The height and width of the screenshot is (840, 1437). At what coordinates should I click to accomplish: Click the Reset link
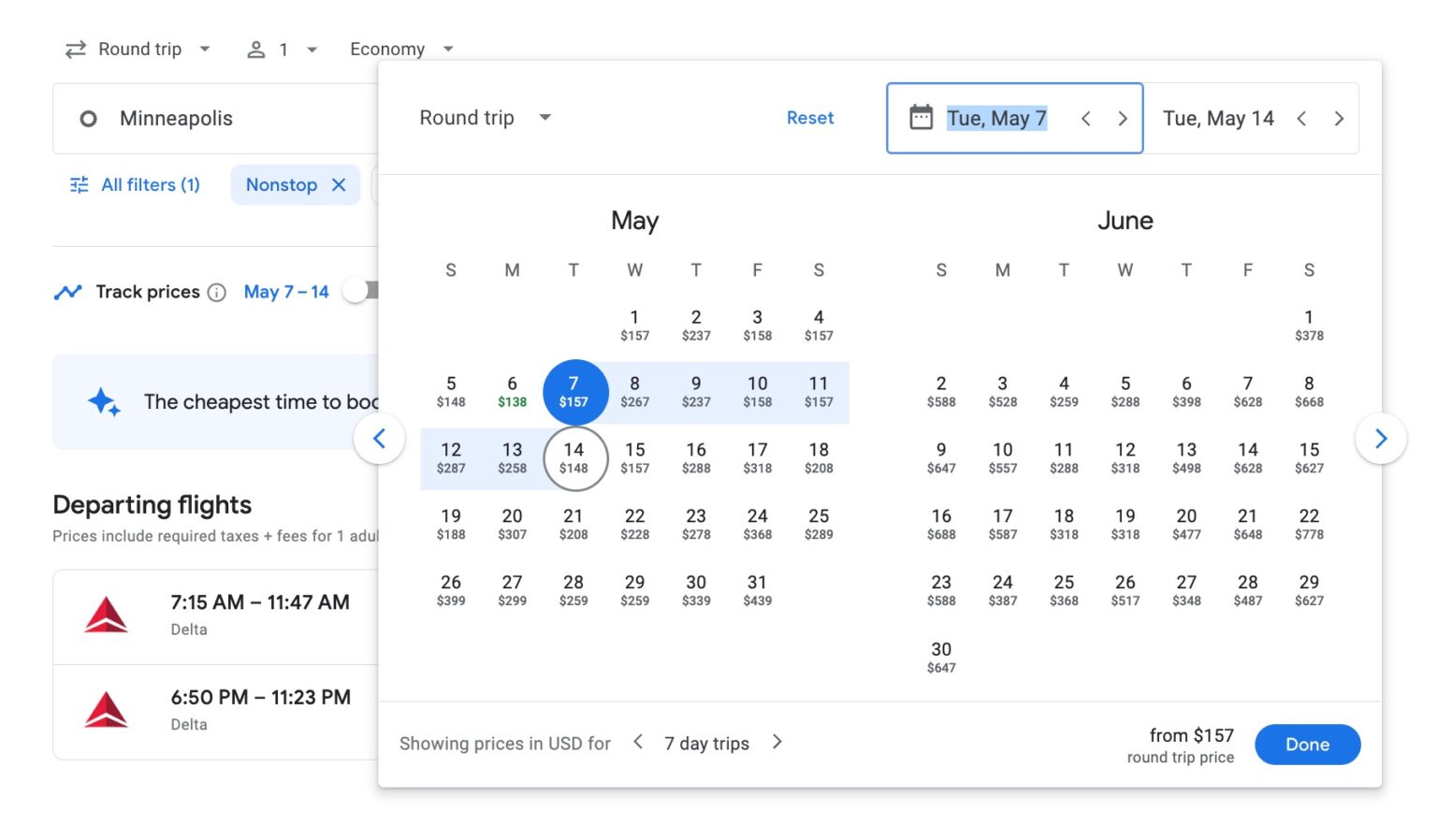click(x=810, y=118)
